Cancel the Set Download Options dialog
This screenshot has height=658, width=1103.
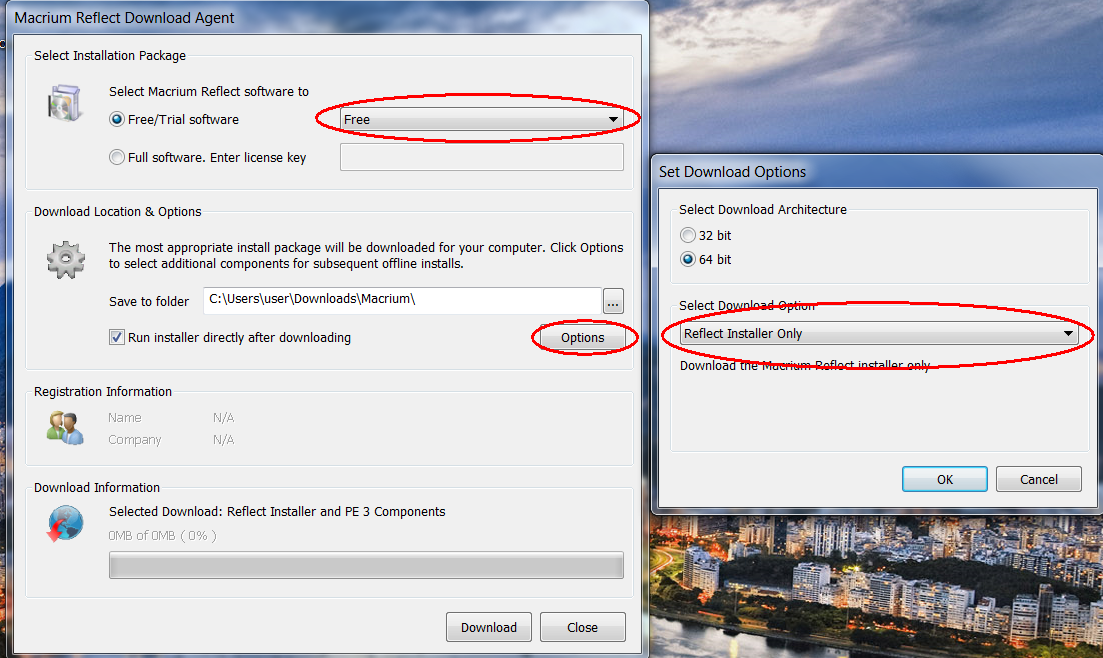point(1038,479)
